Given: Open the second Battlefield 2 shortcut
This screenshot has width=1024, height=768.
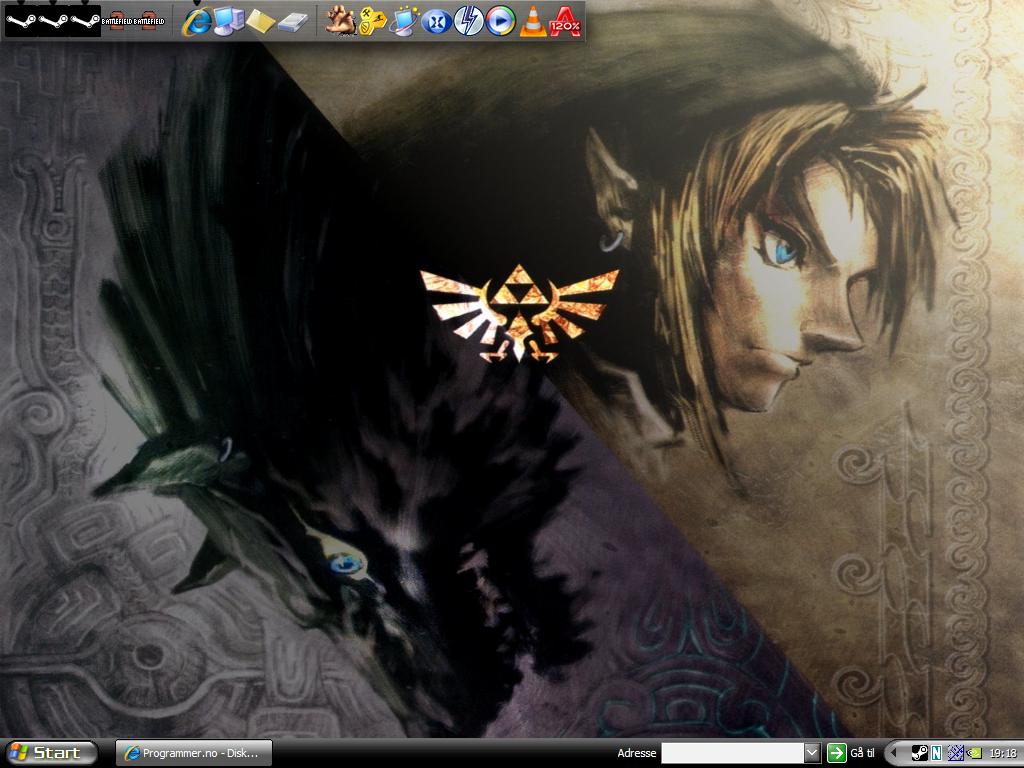Looking at the screenshot, I should pyautogui.click(x=149, y=22).
